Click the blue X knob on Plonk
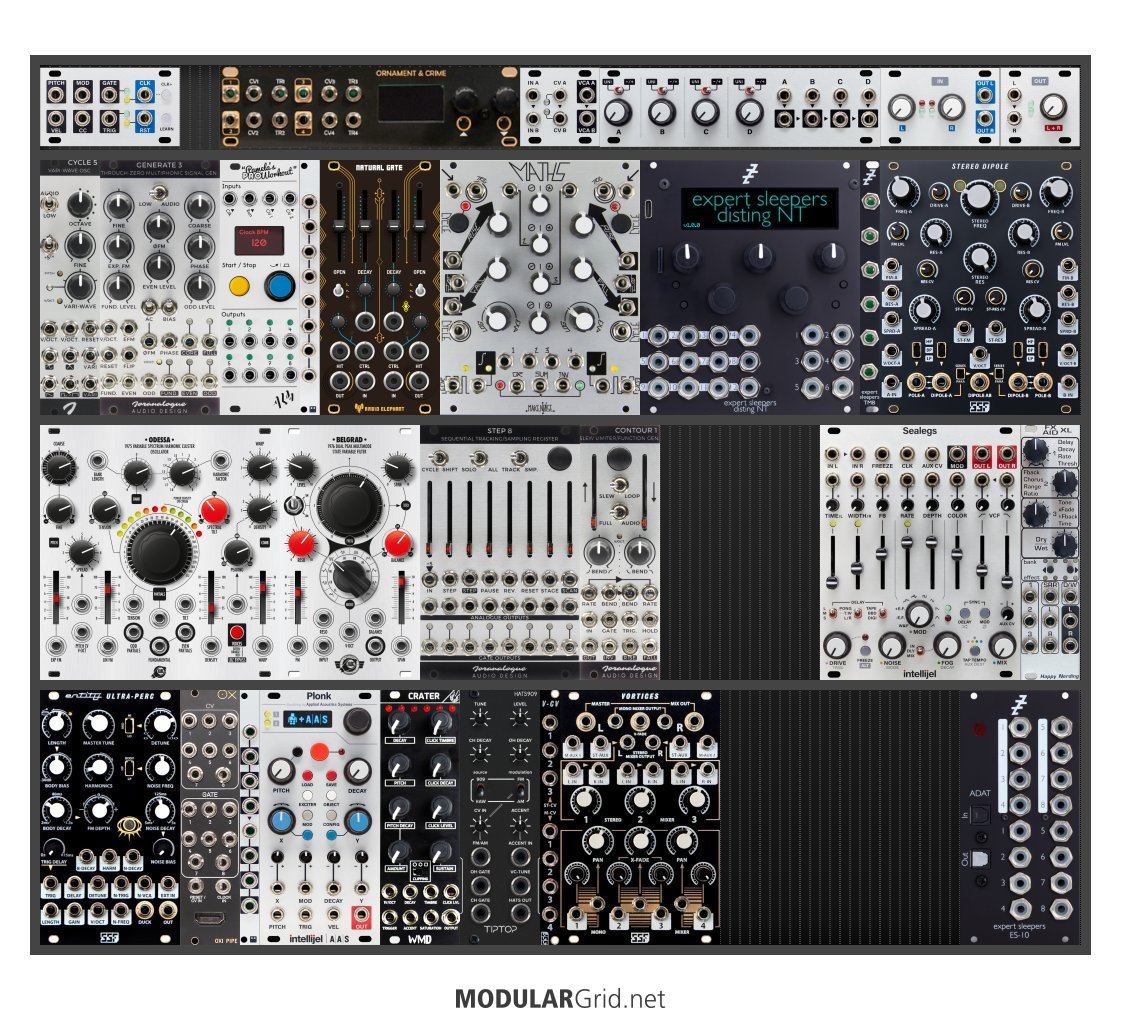1121x1020 pixels. tap(281, 820)
